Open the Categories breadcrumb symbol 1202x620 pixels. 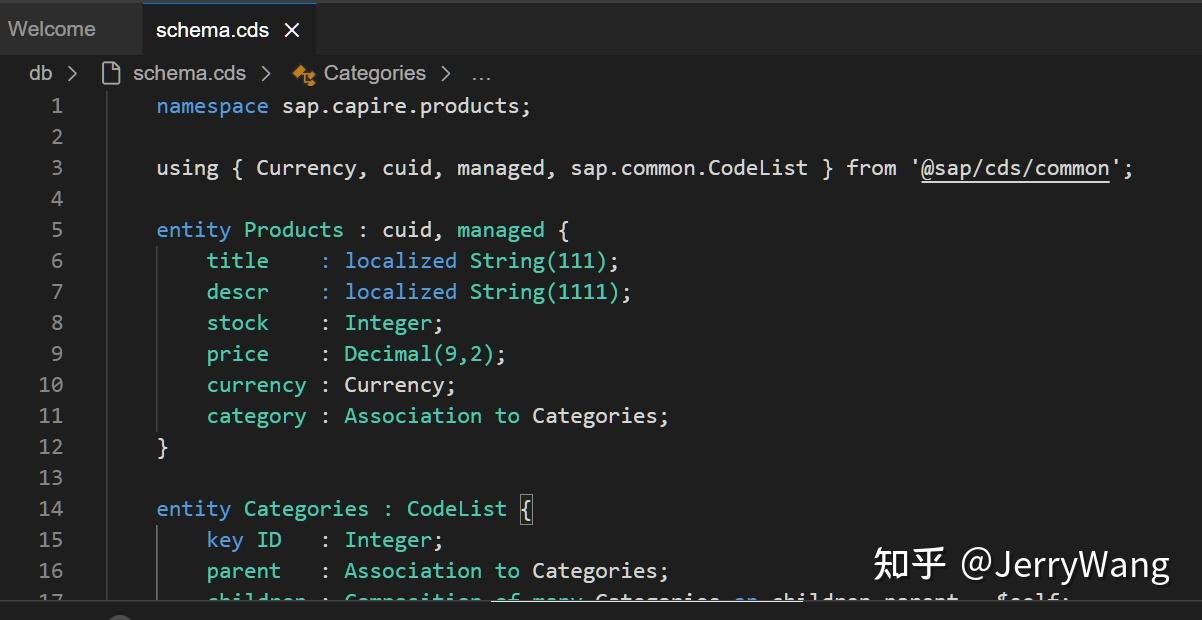(x=374, y=73)
